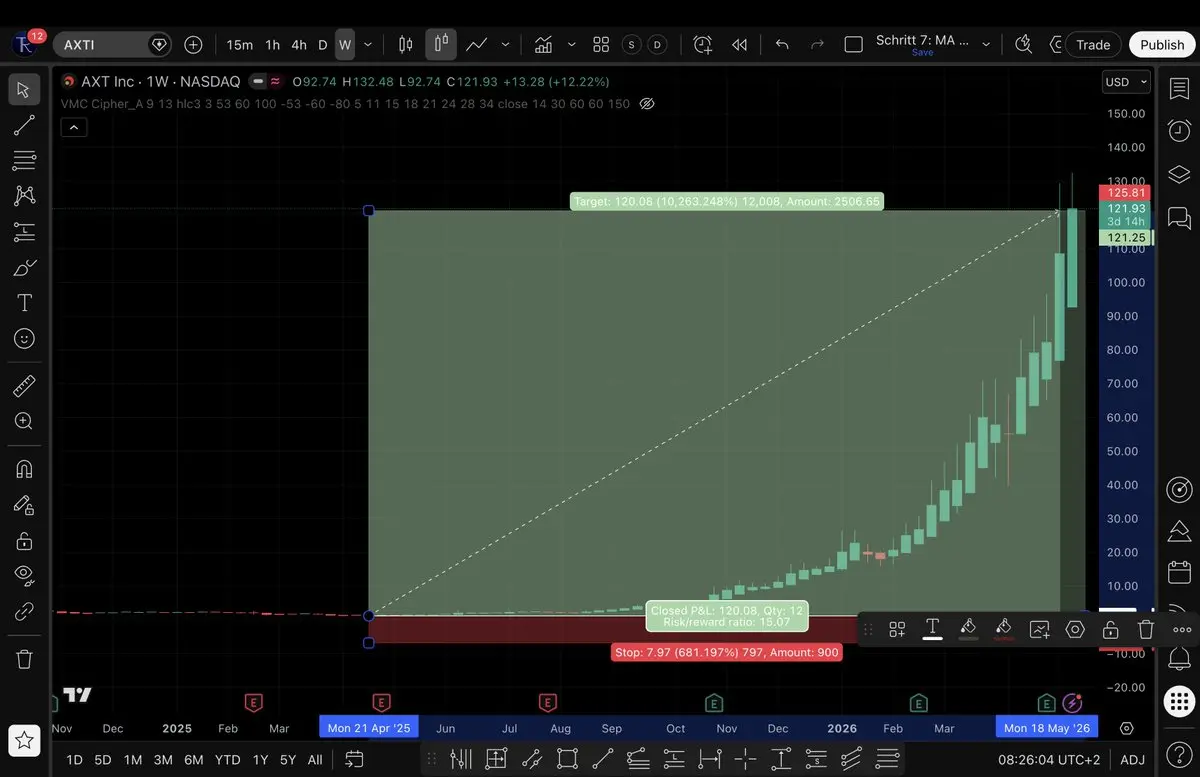Switch to the 15m interval
Viewport: 1200px width, 777px height.
[240, 45]
